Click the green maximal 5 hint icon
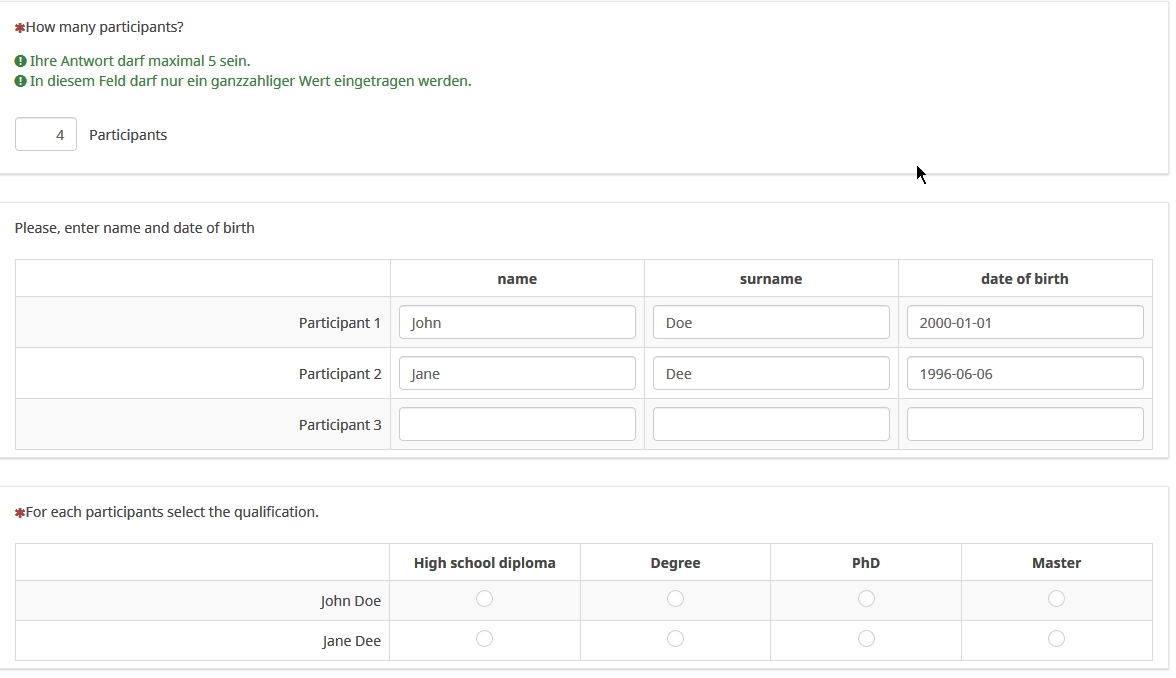1176x678 pixels. coord(21,61)
